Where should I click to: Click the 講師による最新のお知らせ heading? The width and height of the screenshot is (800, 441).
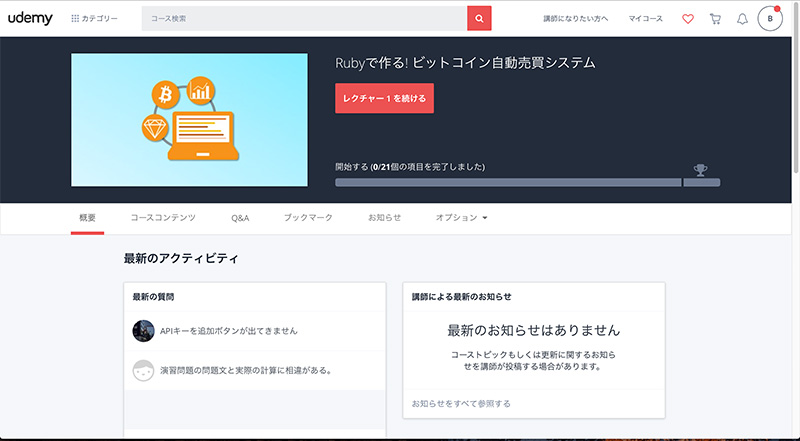(461, 297)
